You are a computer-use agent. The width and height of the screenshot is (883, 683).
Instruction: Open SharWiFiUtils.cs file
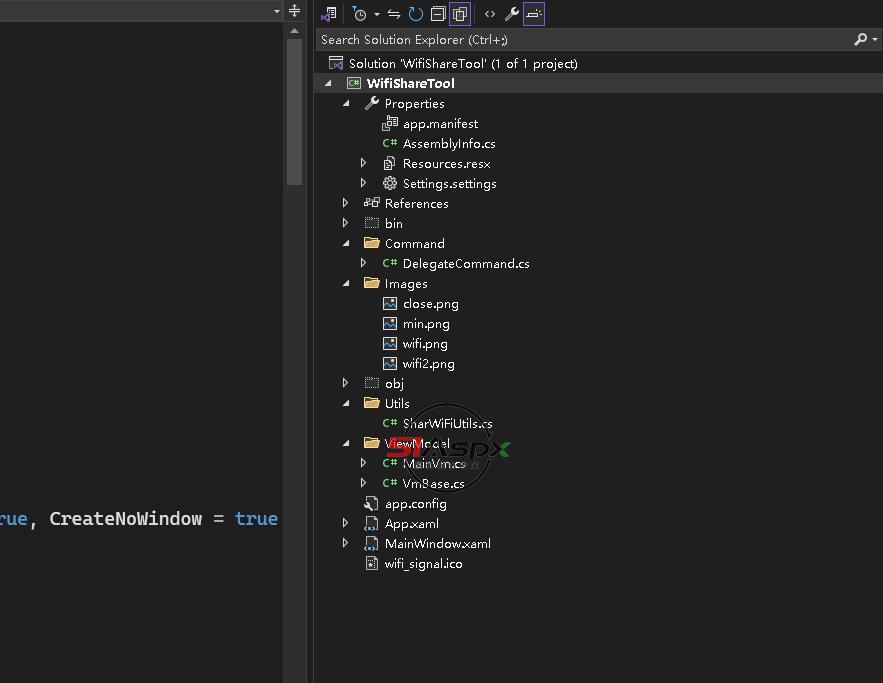coord(448,423)
